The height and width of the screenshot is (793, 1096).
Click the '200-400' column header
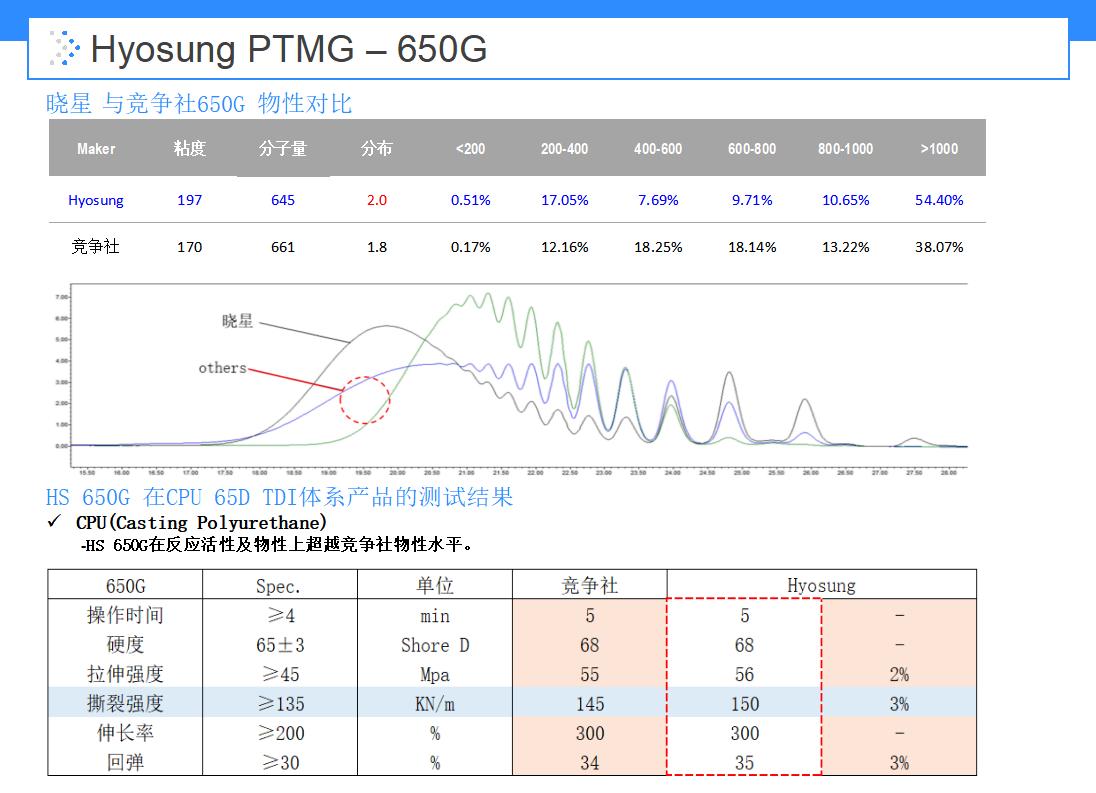coord(564,149)
